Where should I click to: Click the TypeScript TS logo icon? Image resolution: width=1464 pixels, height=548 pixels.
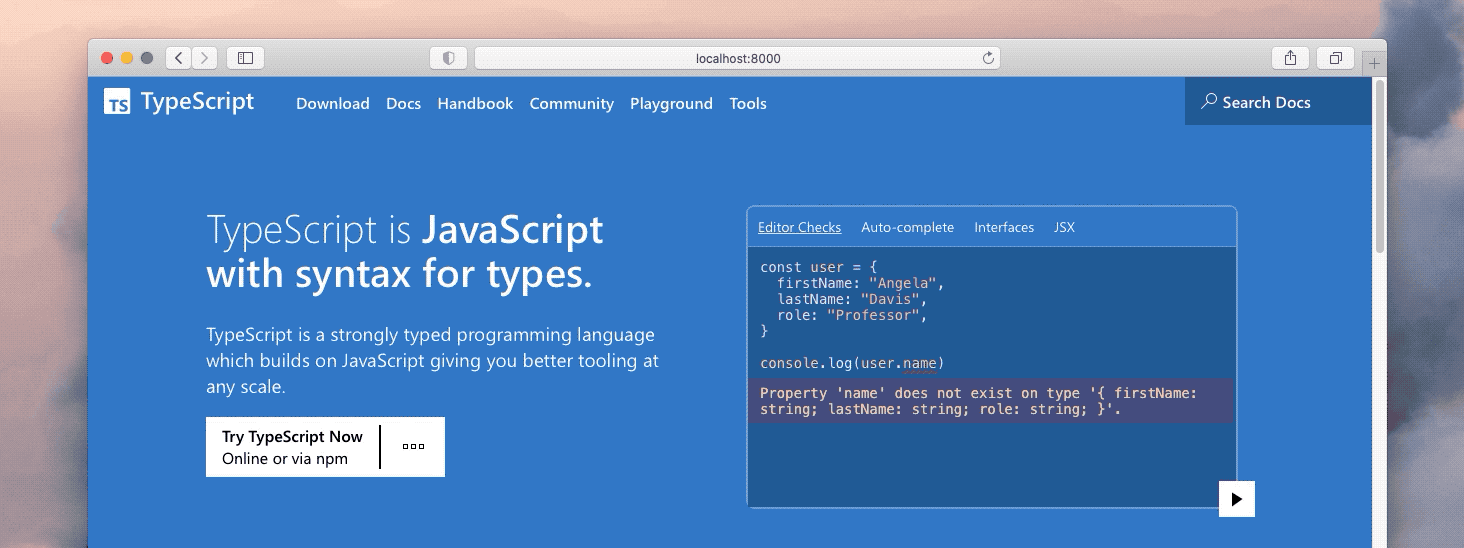(117, 101)
